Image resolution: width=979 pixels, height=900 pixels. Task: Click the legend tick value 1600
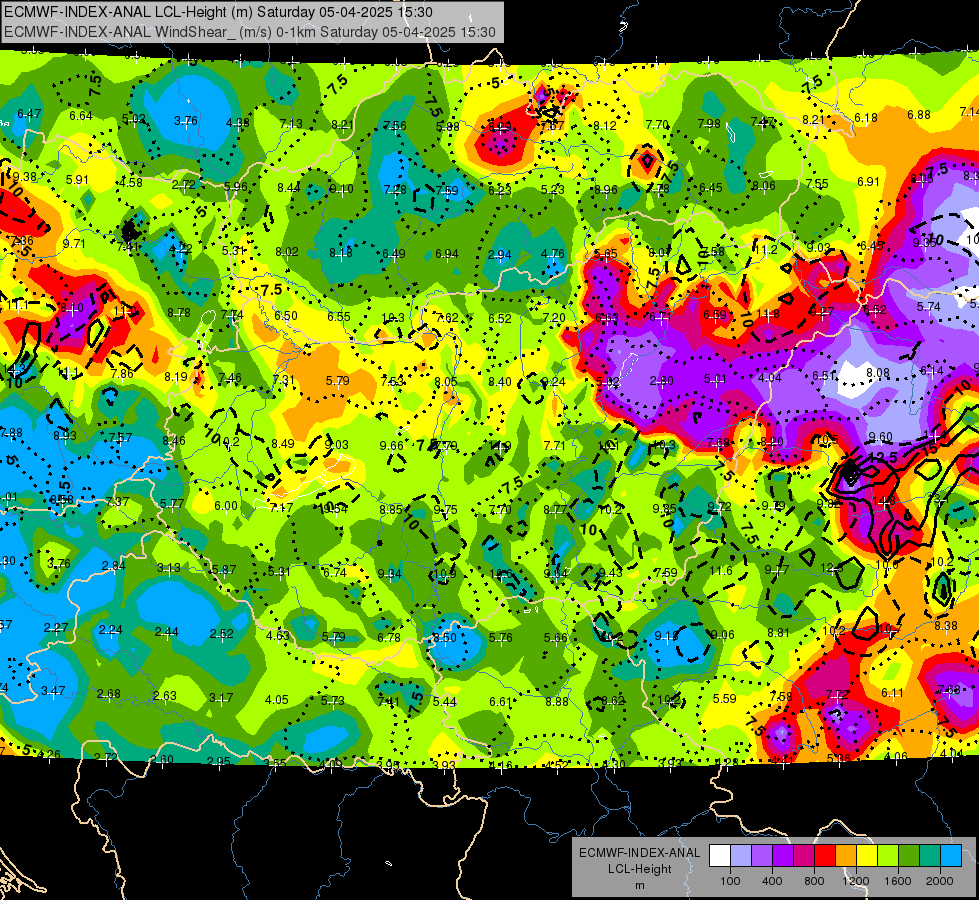(x=898, y=881)
